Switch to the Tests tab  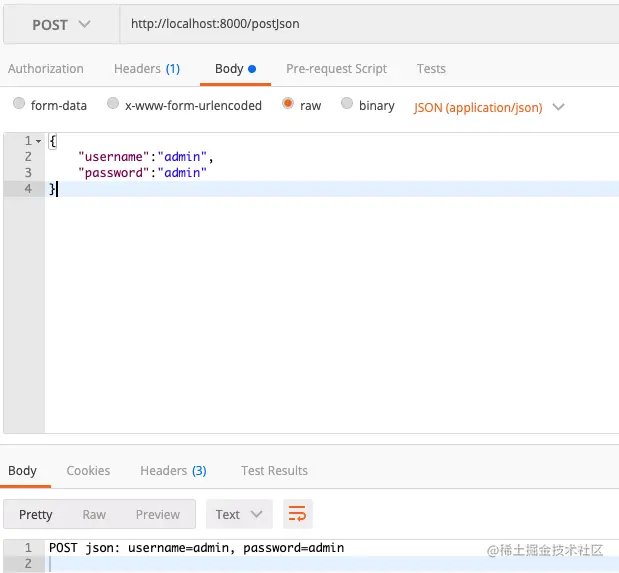(x=431, y=69)
